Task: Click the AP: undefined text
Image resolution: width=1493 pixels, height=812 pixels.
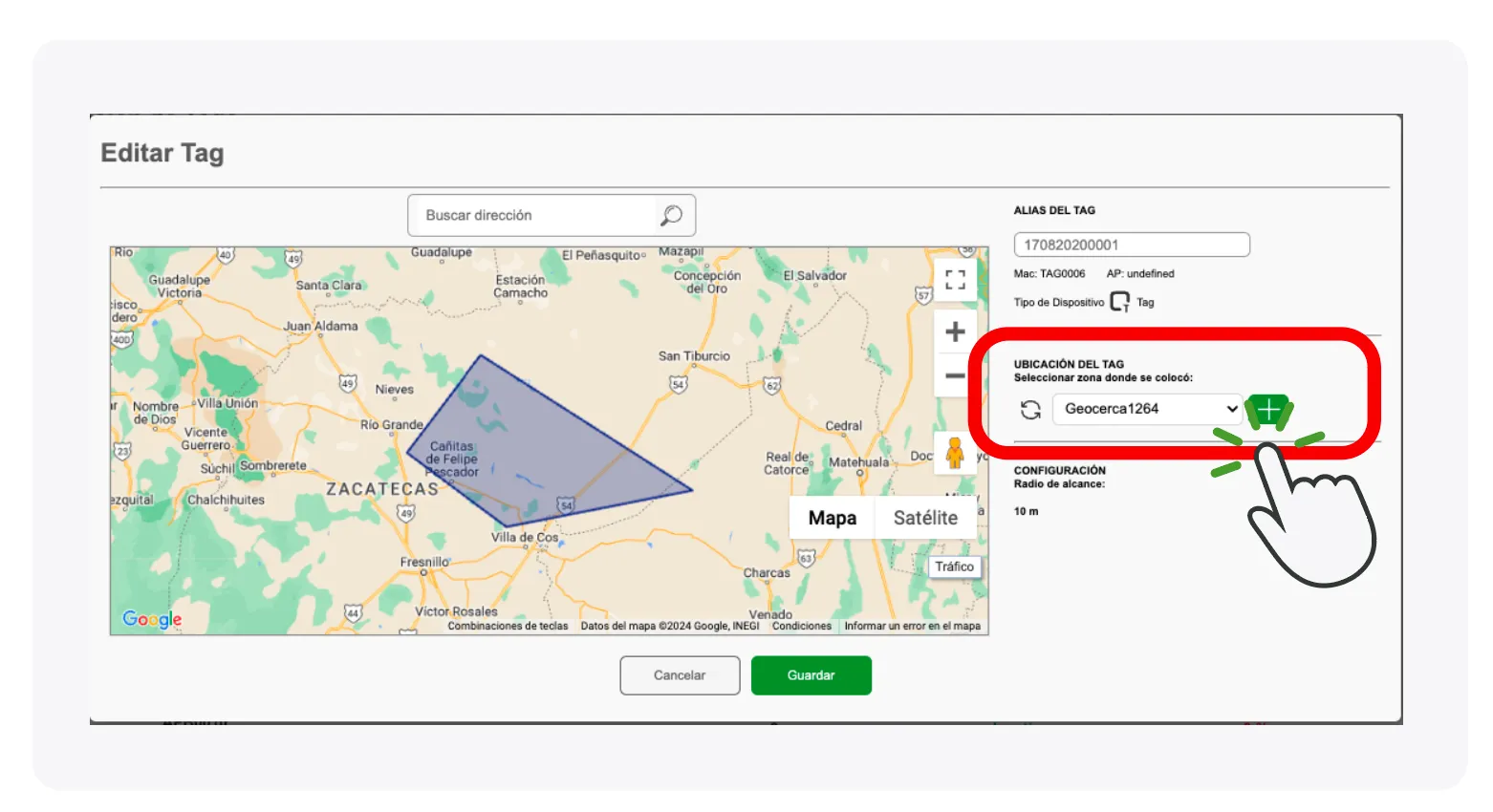Action: tap(1140, 273)
